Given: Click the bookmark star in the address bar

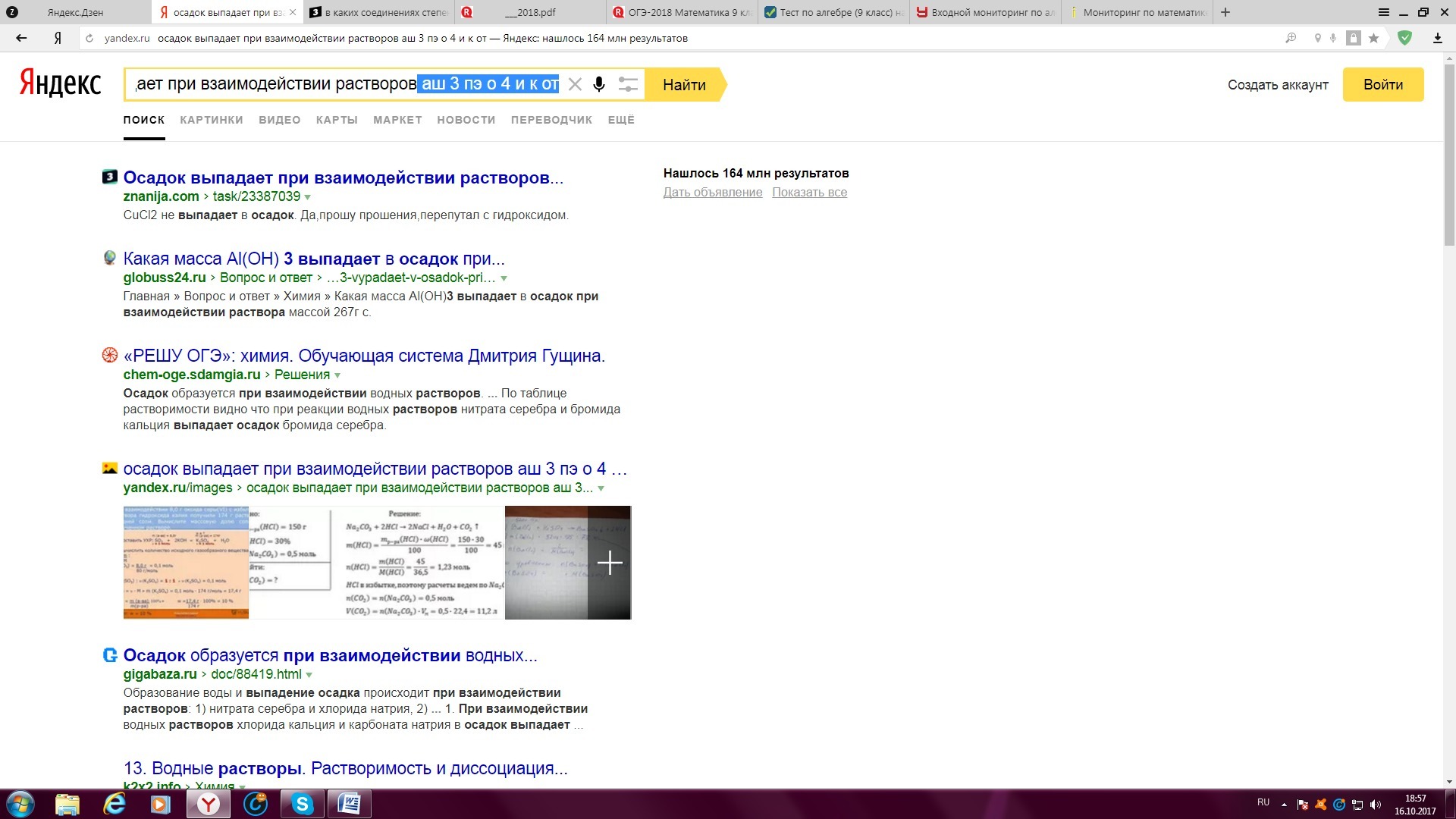Looking at the screenshot, I should click(1373, 38).
